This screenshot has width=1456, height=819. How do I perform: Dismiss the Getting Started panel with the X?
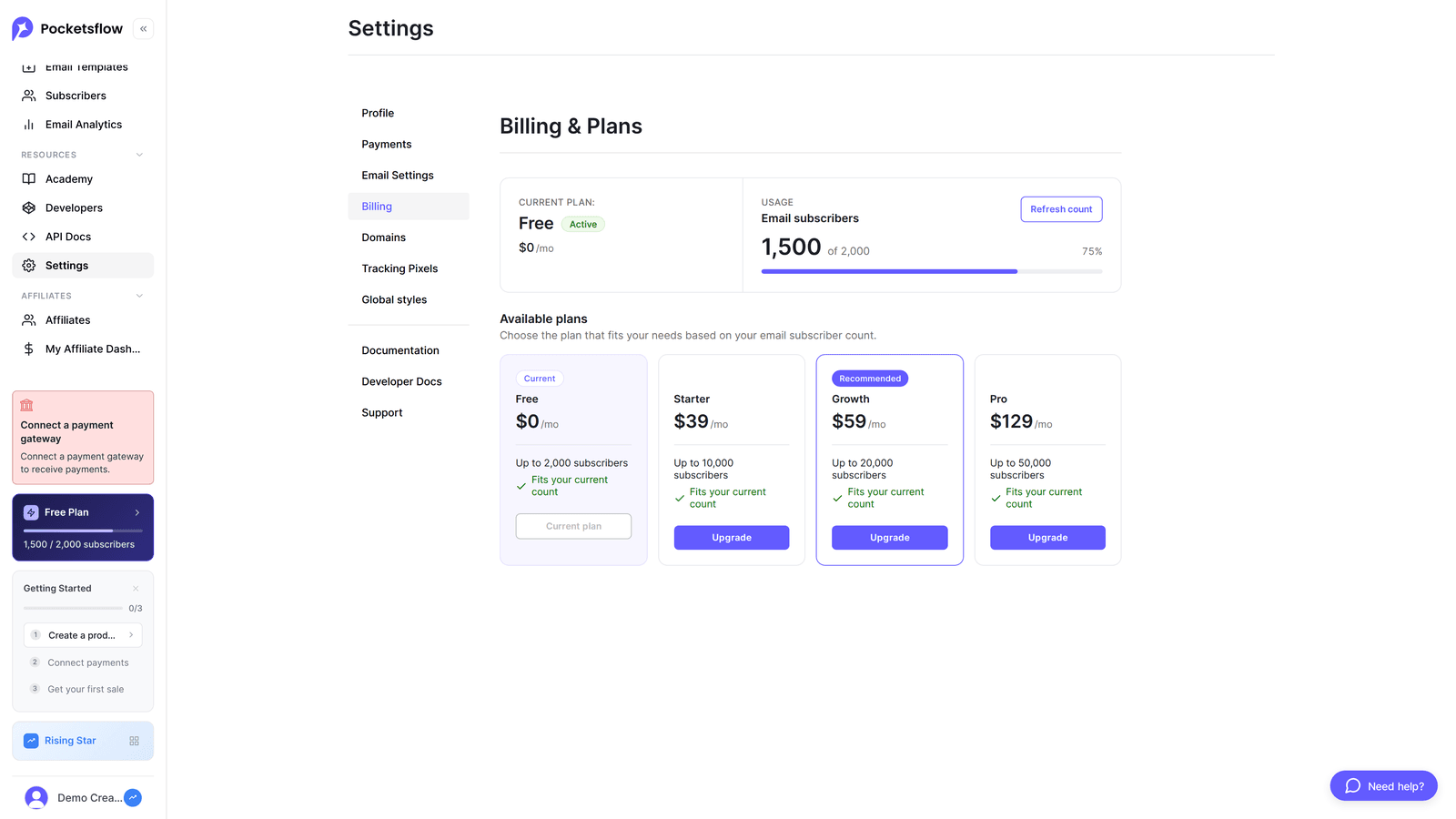pyautogui.click(x=136, y=589)
